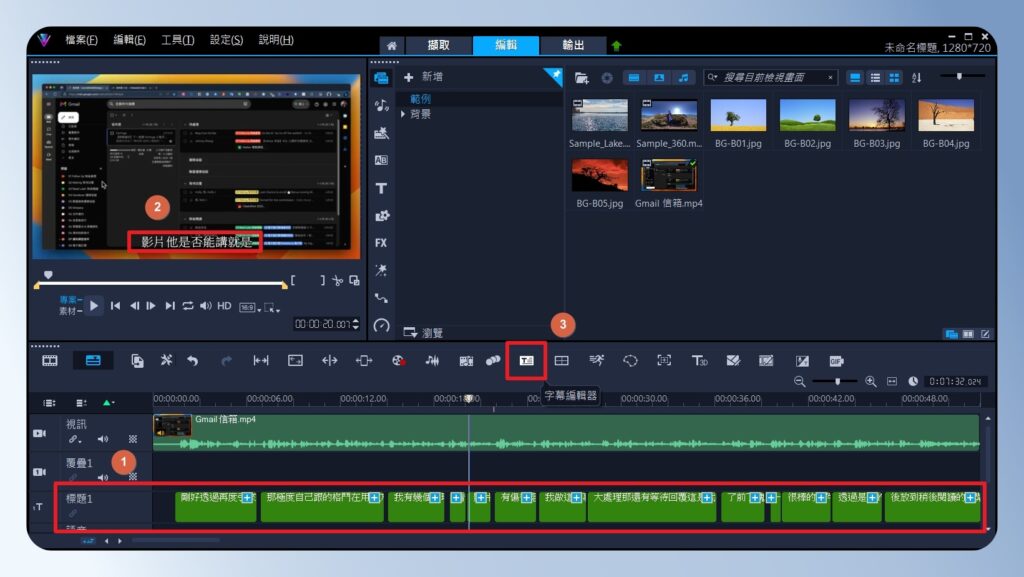Zoom out the timeline with magnifier minus
The image size is (1024, 577).
coord(799,381)
